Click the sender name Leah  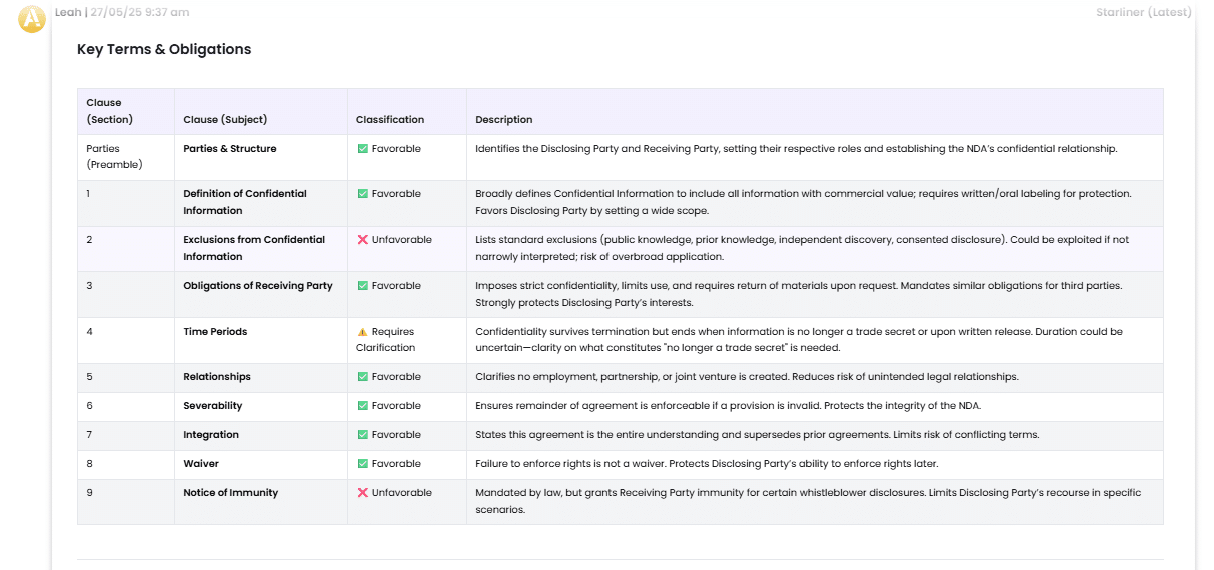click(x=68, y=12)
